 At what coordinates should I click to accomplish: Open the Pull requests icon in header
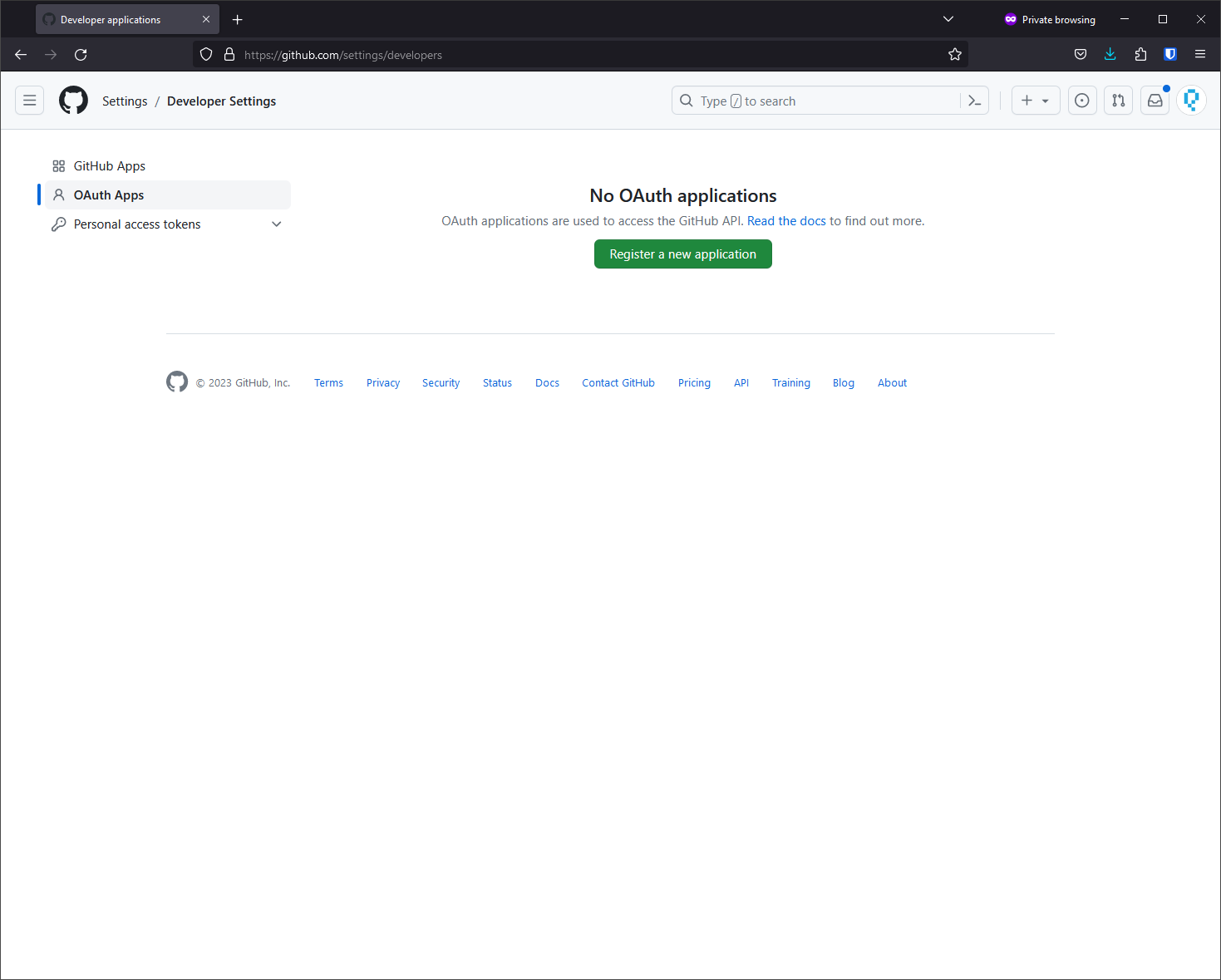[x=1118, y=101]
